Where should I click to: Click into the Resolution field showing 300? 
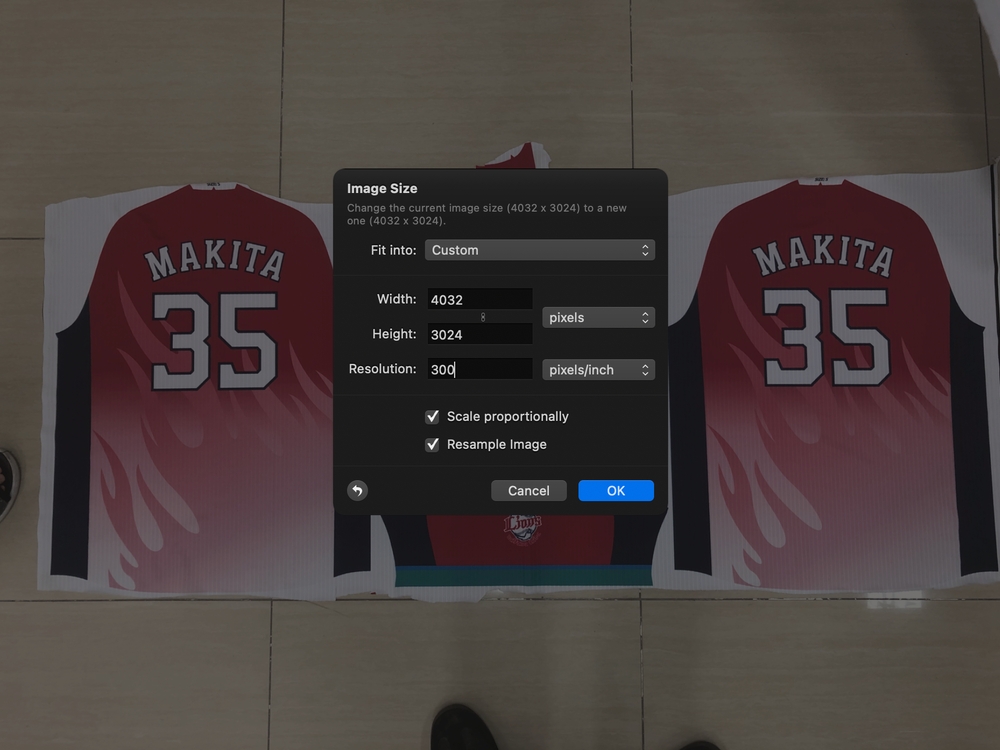(480, 369)
